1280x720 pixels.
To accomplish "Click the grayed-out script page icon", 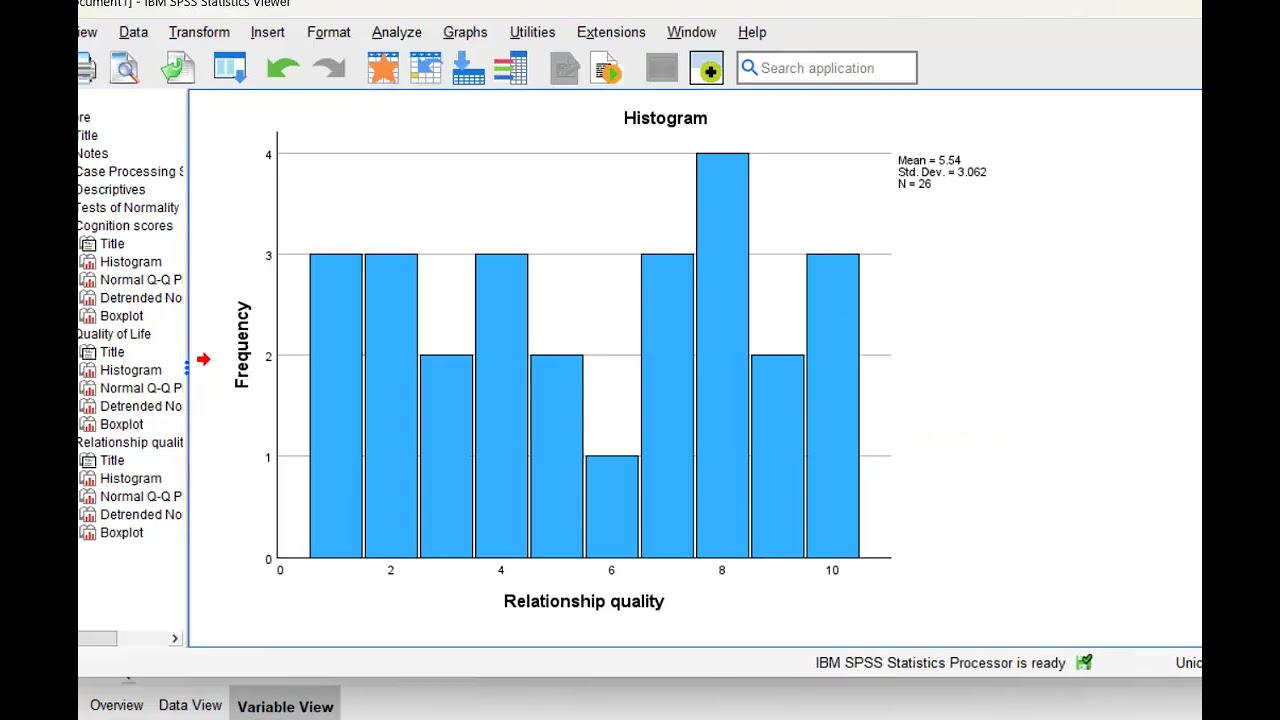I will (565, 68).
